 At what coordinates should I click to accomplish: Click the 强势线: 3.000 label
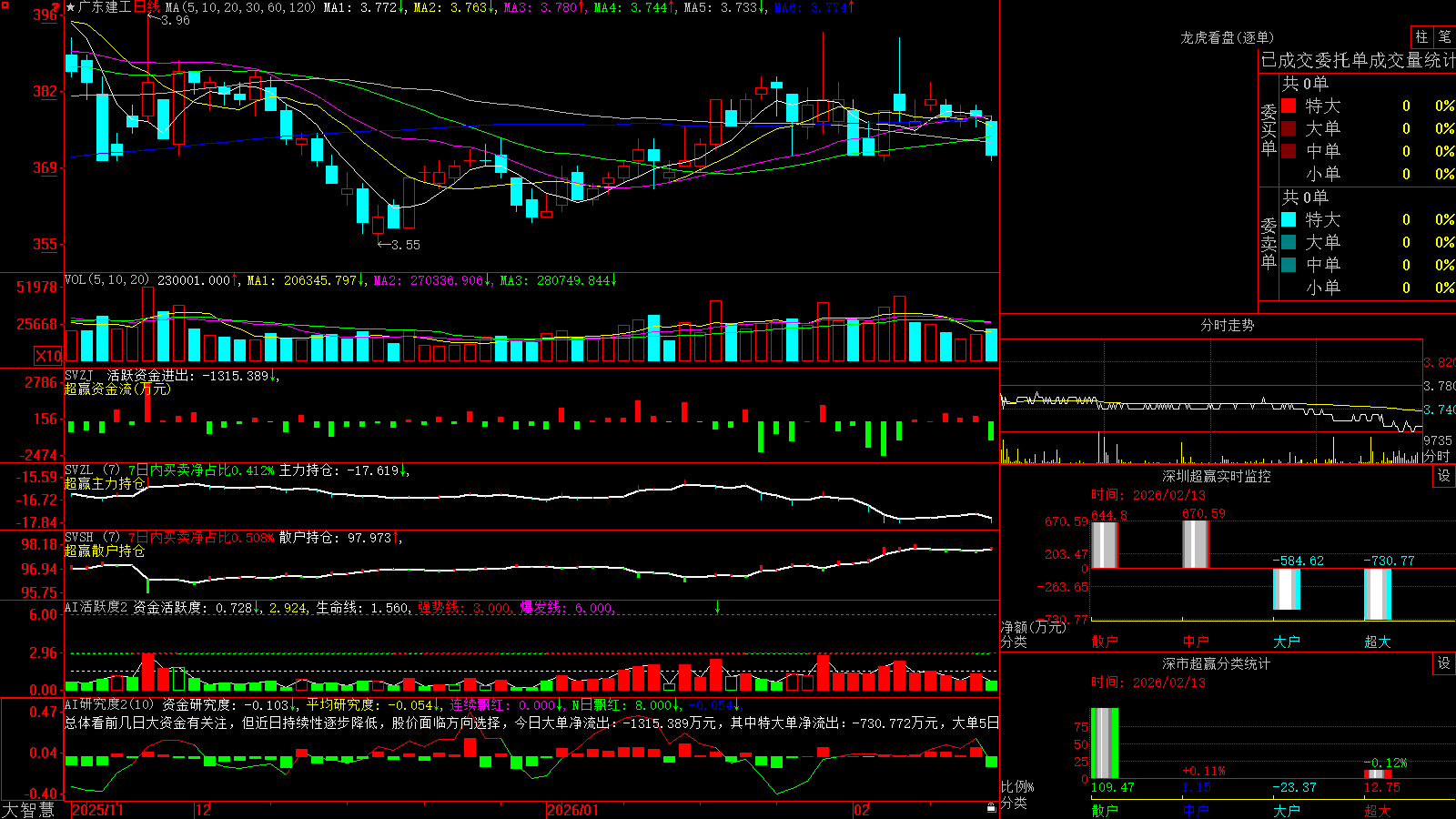pos(464,608)
